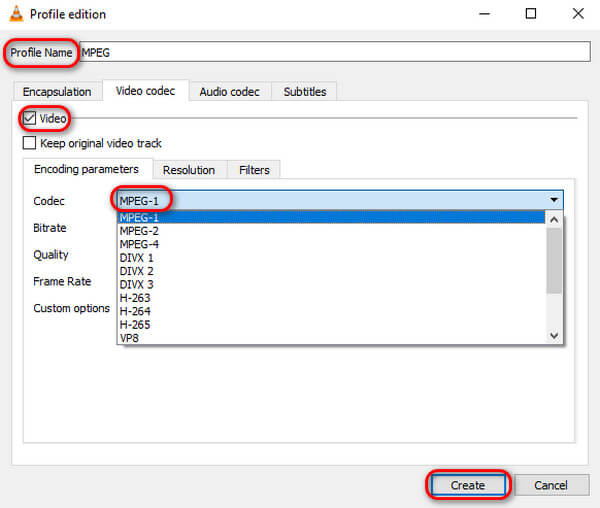Screen dimensions: 600x508
Task: Choose H-264 from the list
Action: tap(331, 311)
